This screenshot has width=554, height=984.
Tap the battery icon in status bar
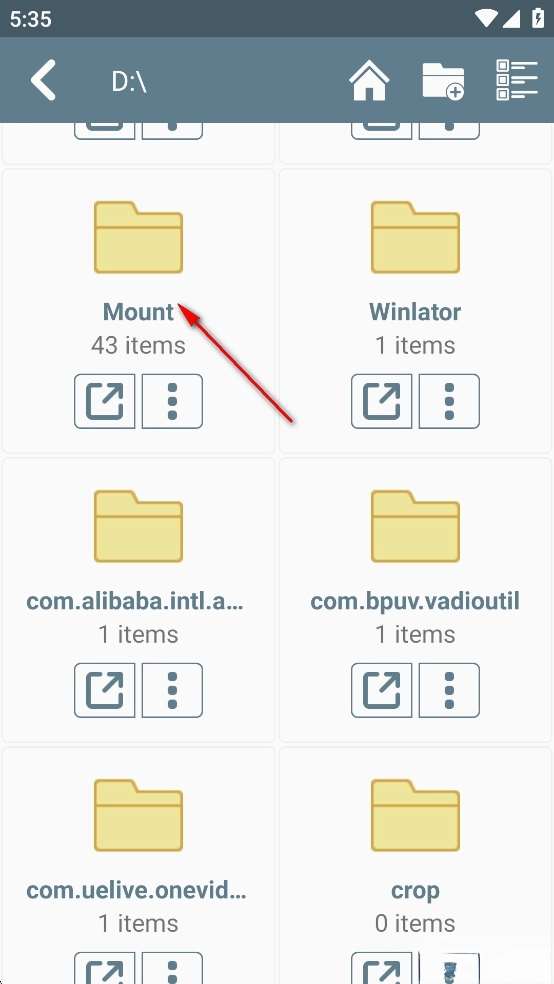point(538,19)
